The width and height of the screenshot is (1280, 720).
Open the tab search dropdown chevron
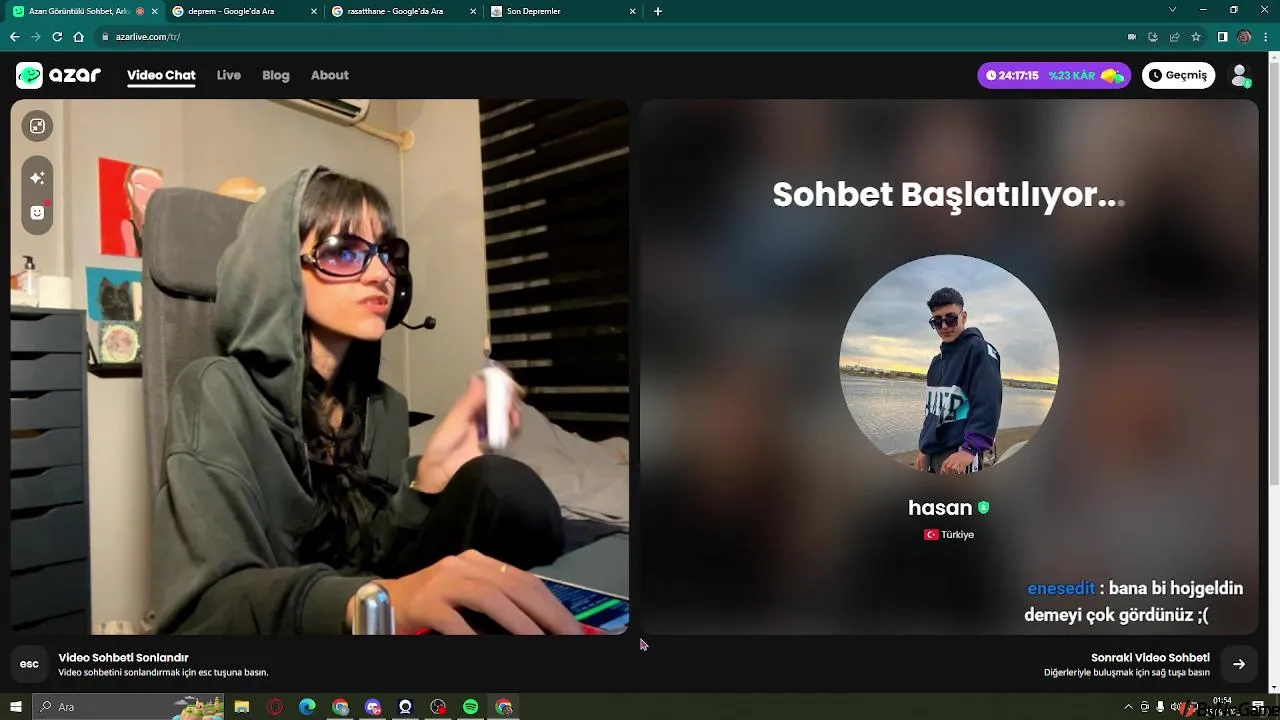coord(1173,10)
